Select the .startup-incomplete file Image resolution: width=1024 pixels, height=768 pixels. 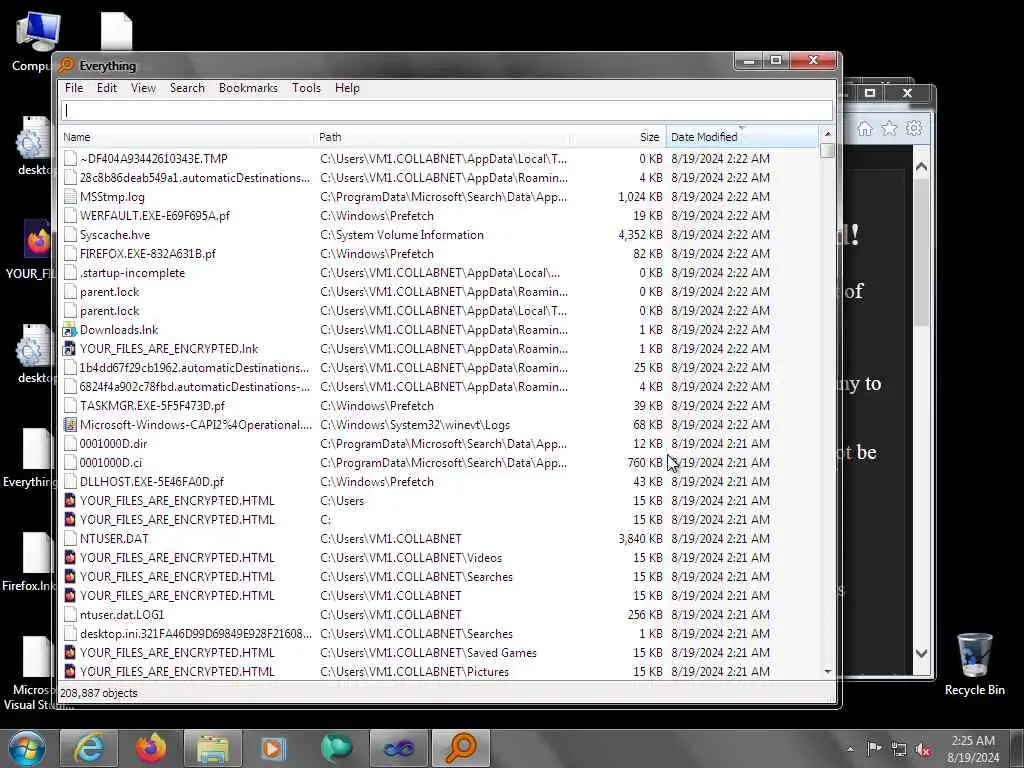pyautogui.click(x=132, y=272)
